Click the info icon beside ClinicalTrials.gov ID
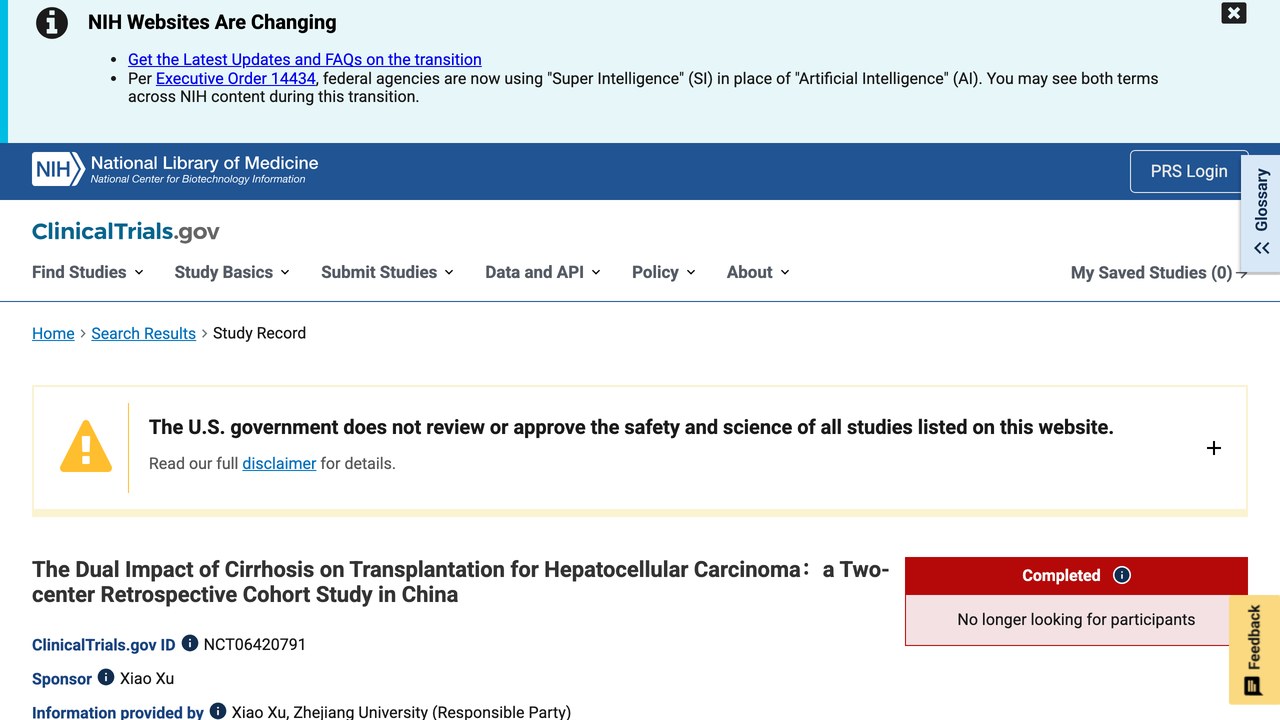This screenshot has width=1280, height=720. (x=190, y=643)
